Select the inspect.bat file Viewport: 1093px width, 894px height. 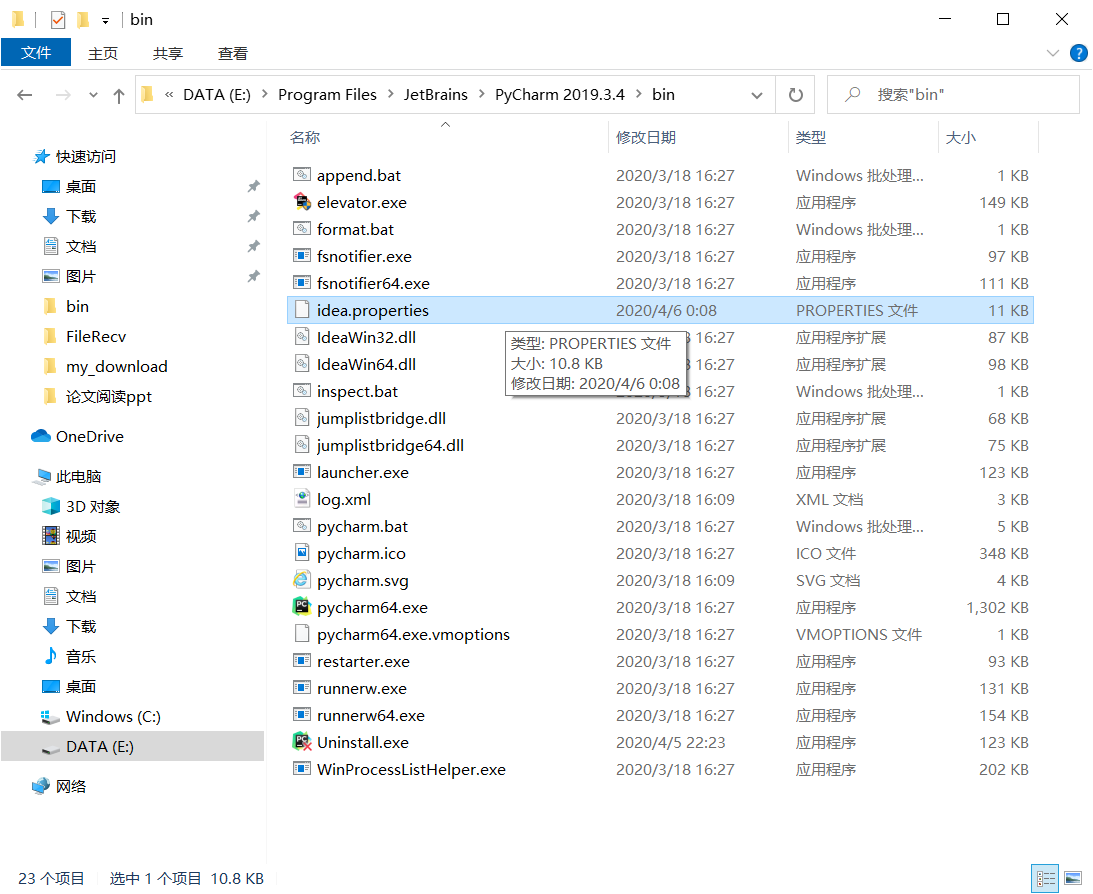(660, 391)
